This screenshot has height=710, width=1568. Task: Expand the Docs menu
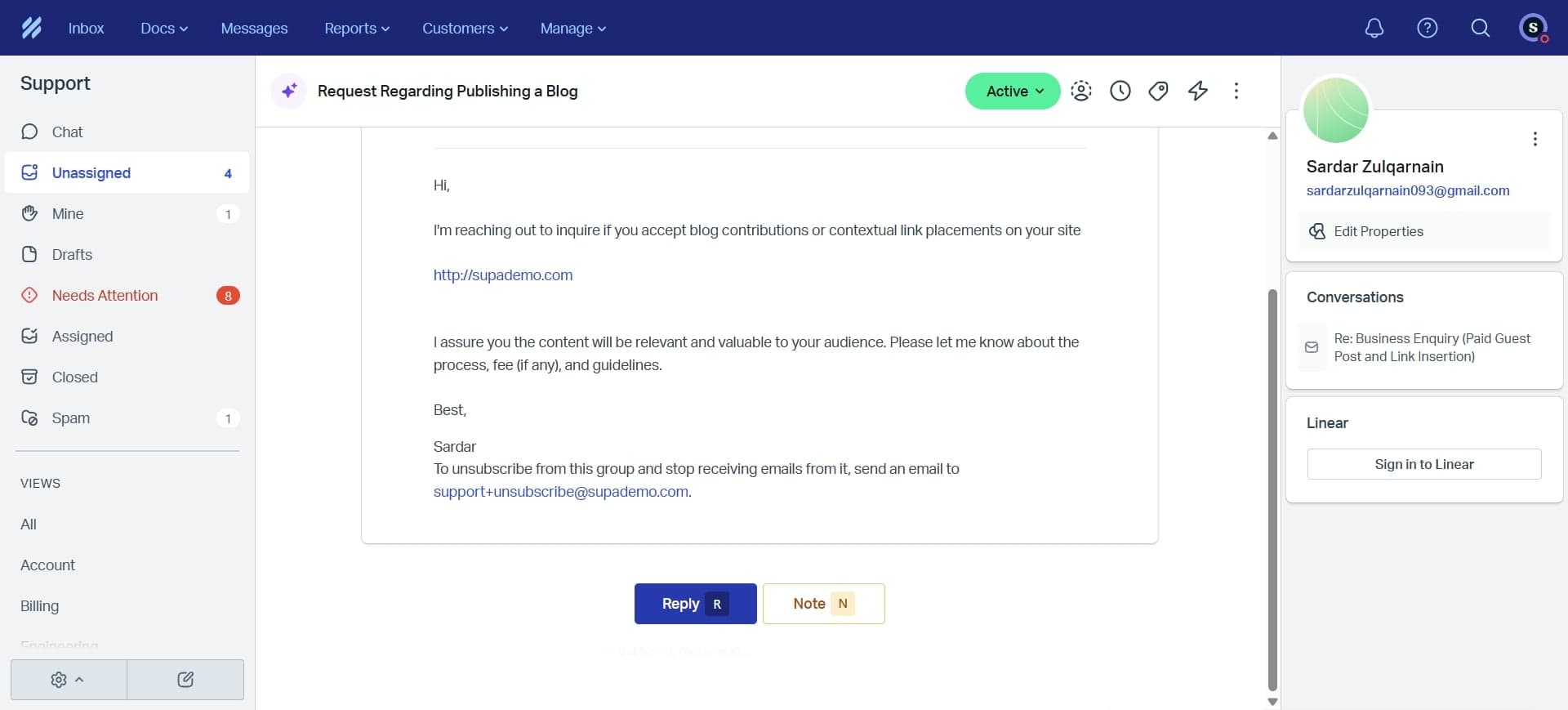(x=163, y=29)
